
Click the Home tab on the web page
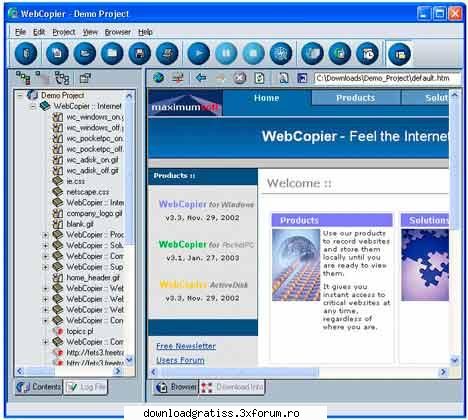tap(267, 98)
